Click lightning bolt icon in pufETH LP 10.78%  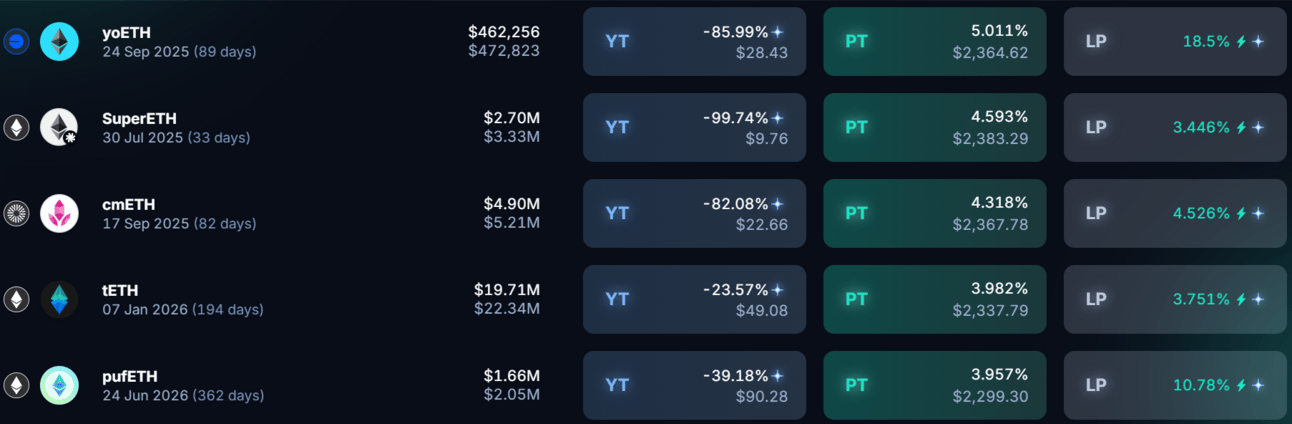pos(1241,385)
